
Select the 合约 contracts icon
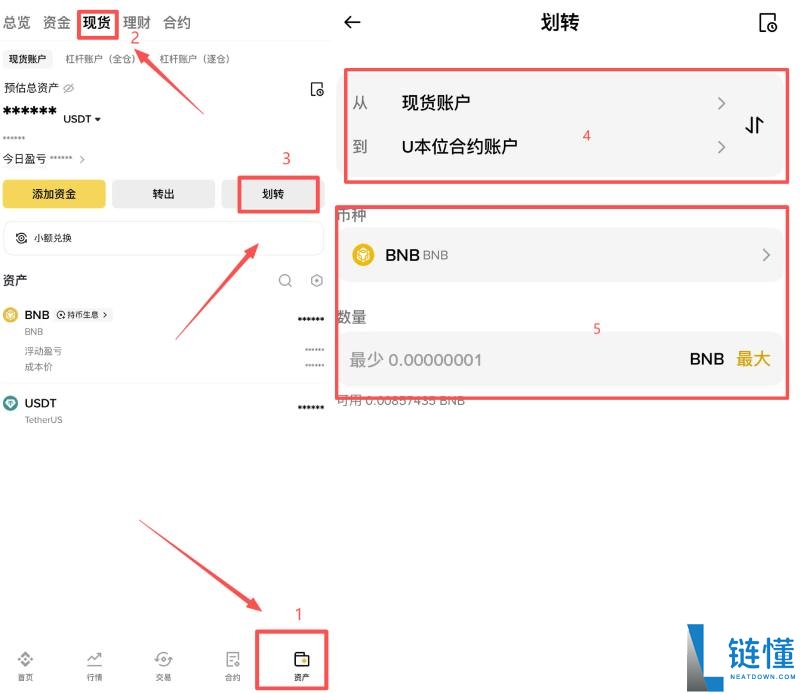tap(232, 660)
